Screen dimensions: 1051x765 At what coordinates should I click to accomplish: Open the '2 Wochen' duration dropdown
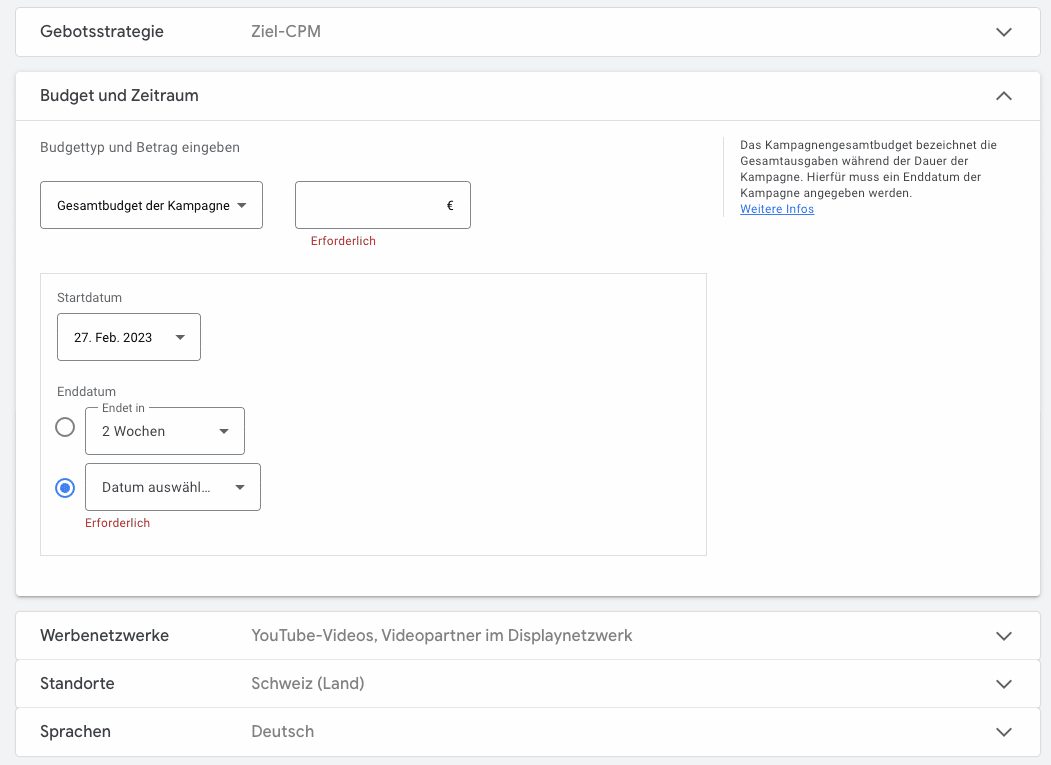(x=165, y=431)
